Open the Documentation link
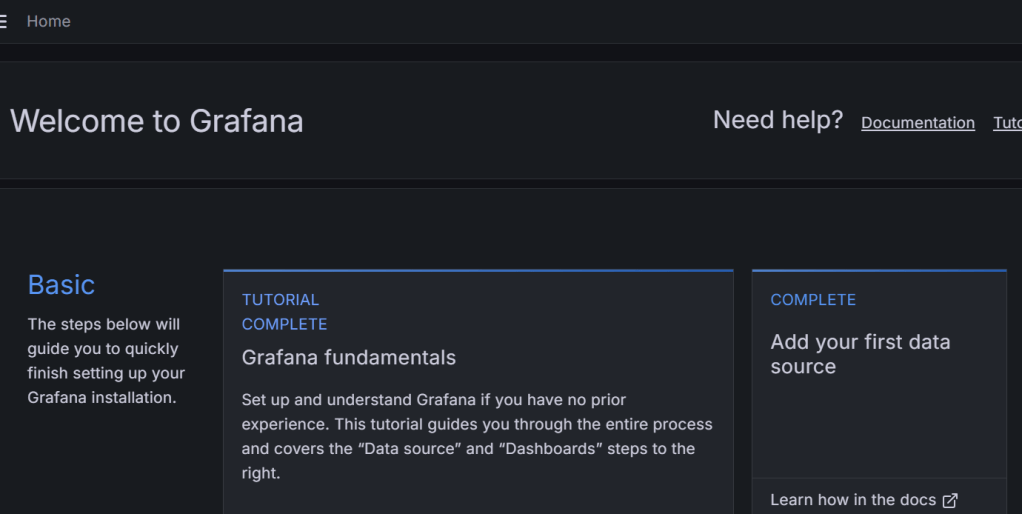1022x514 pixels. click(917, 123)
